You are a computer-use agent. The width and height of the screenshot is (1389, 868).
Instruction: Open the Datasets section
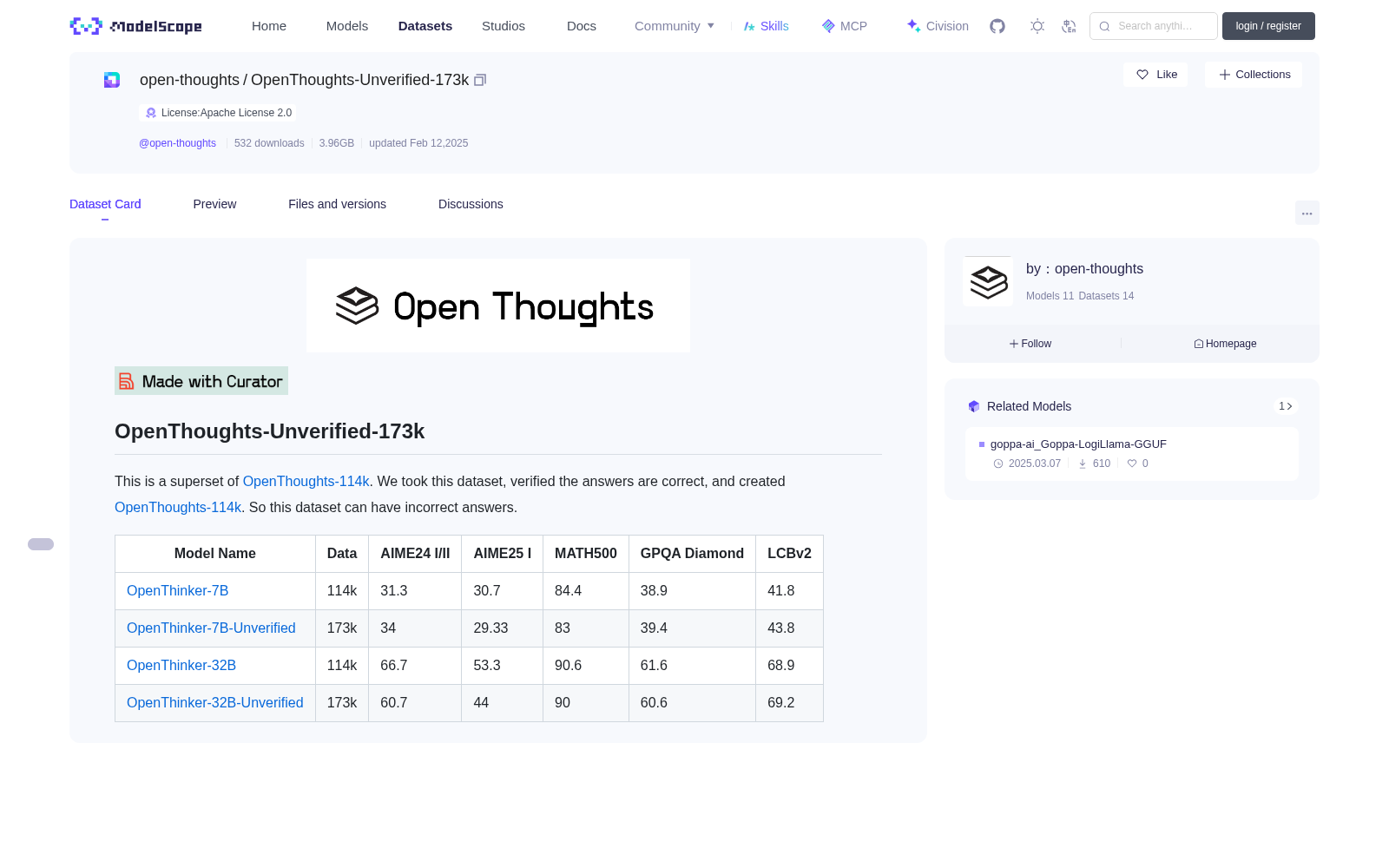(x=425, y=26)
